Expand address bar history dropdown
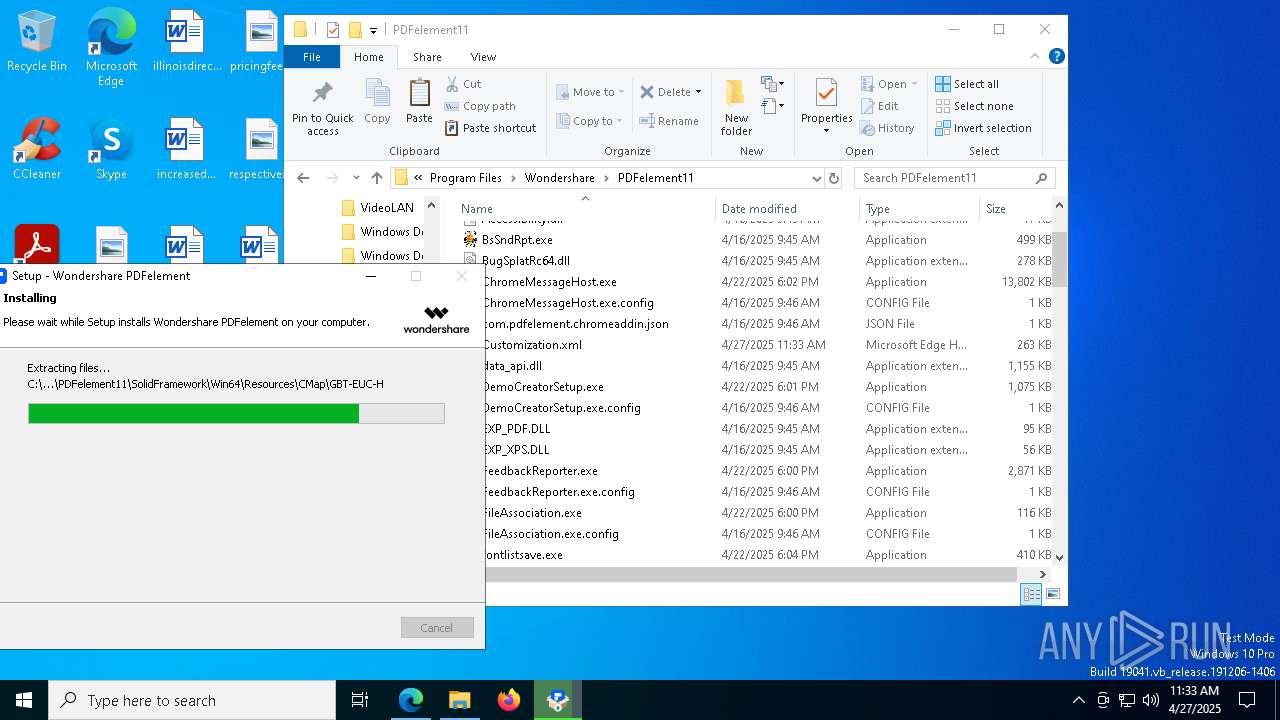Screen dimensions: 1280x720 [817, 178]
